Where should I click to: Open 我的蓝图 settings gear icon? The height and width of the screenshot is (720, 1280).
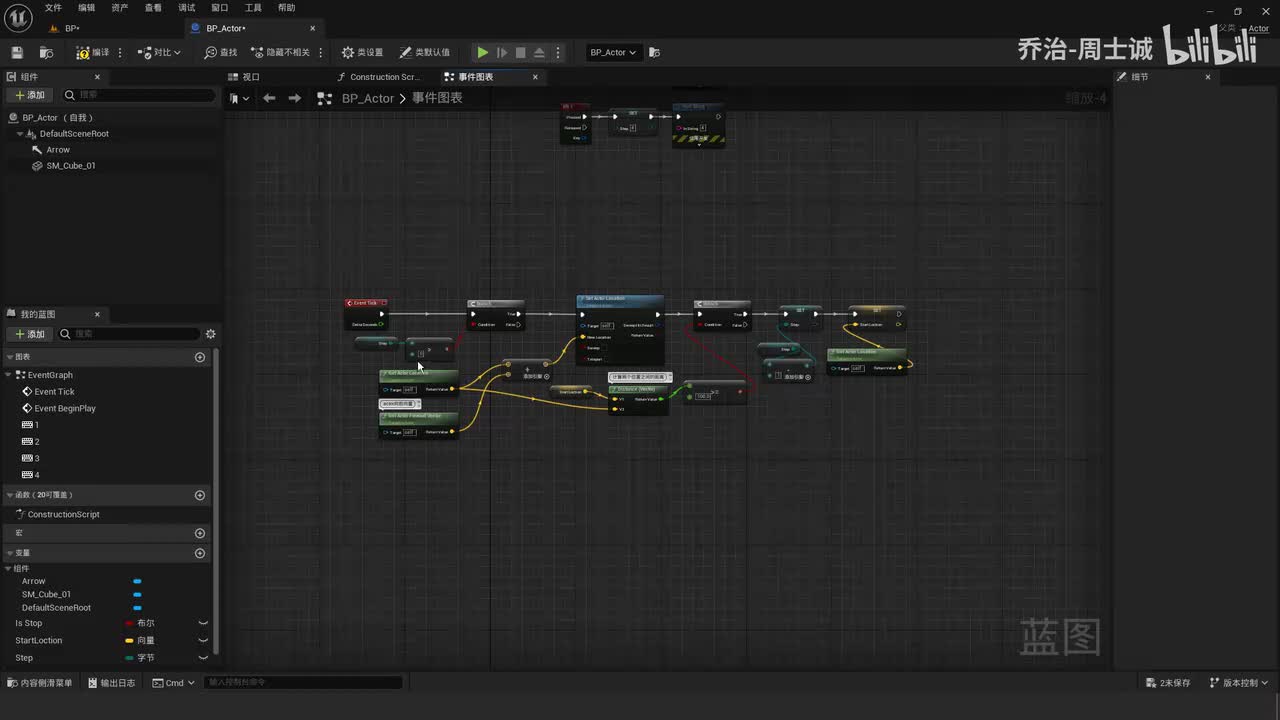pyautogui.click(x=210, y=334)
